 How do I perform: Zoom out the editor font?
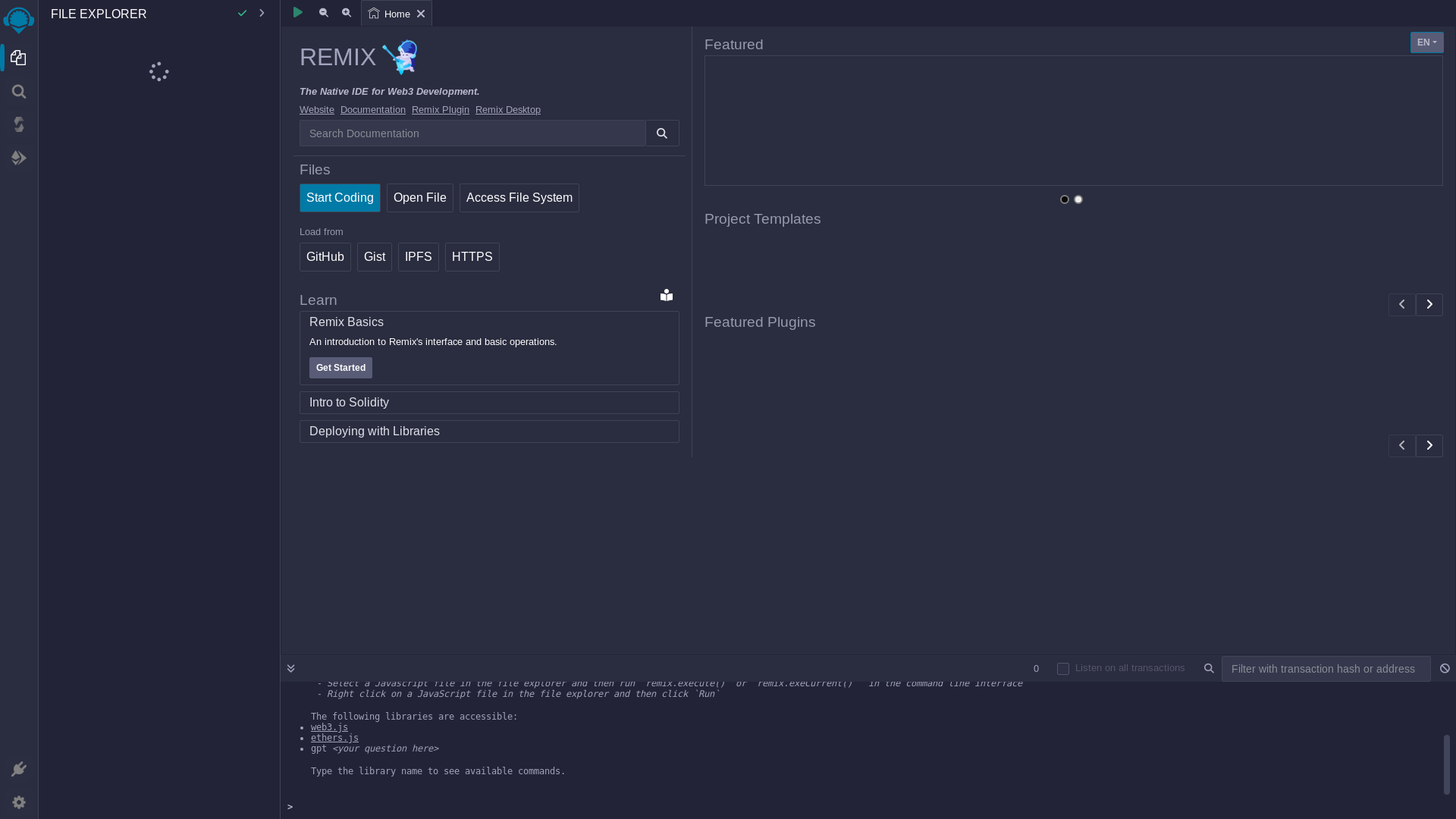(324, 13)
